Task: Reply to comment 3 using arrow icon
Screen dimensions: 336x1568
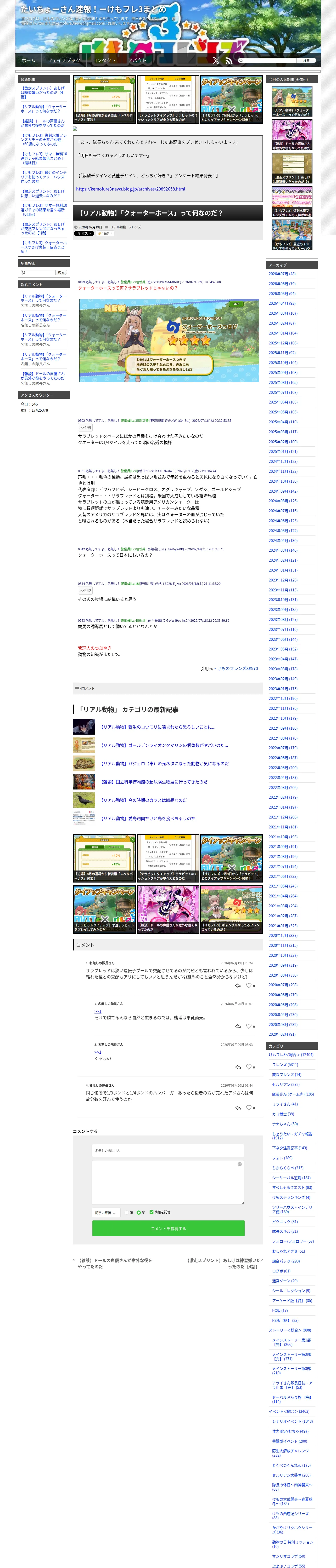Action: [238, 1067]
